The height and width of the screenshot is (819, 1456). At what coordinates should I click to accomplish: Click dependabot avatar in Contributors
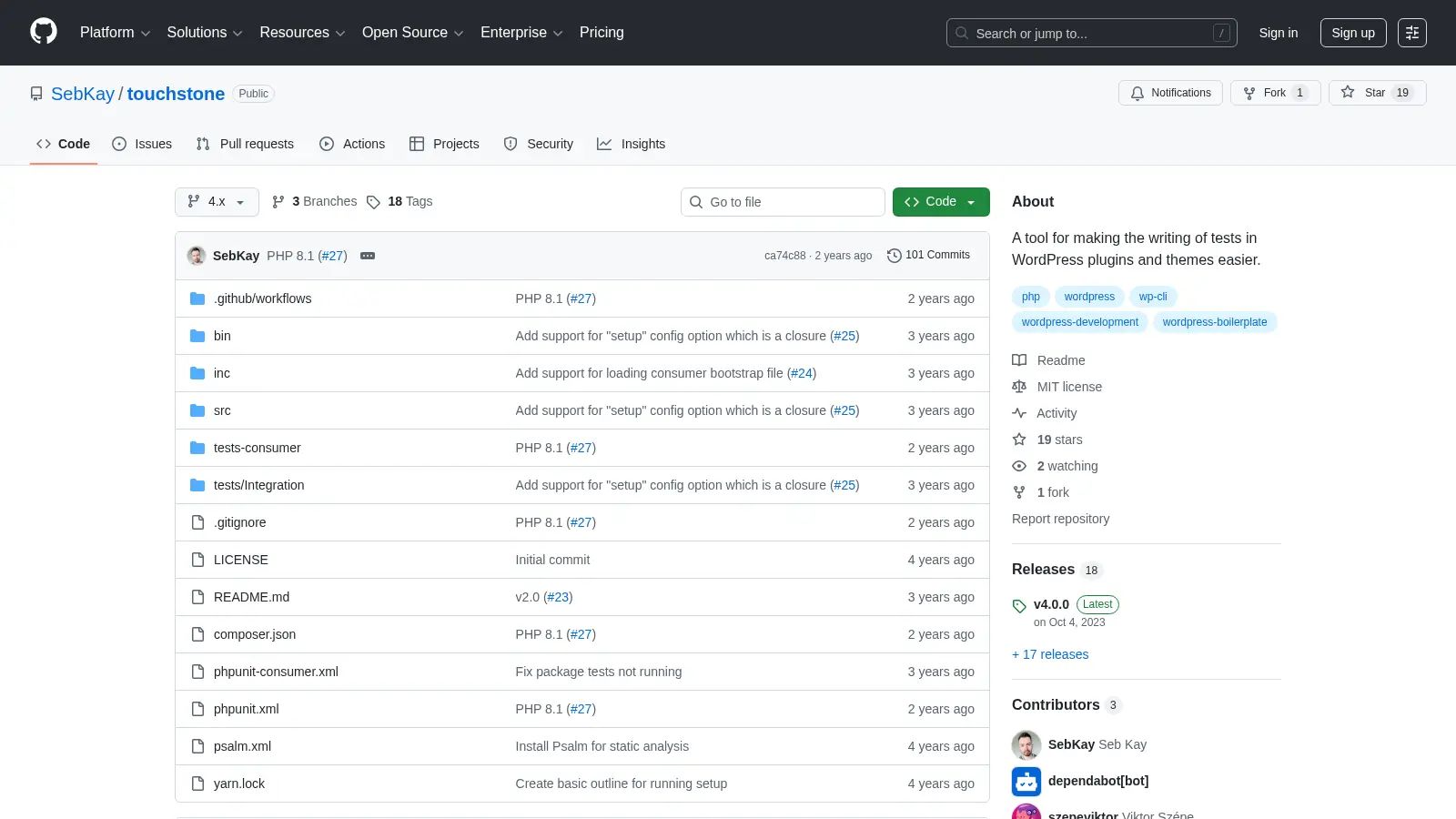pyautogui.click(x=1026, y=781)
